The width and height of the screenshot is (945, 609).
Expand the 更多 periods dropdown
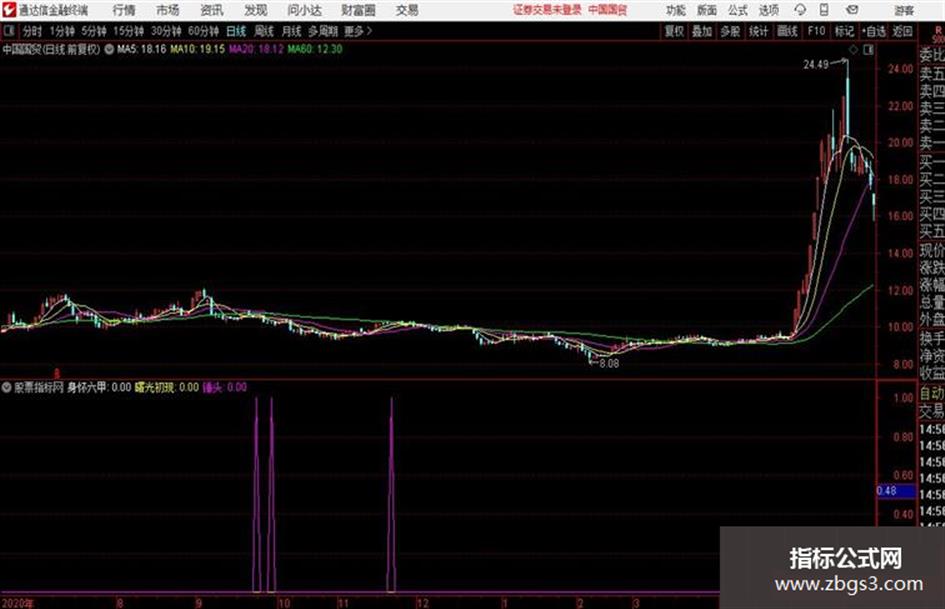point(358,31)
